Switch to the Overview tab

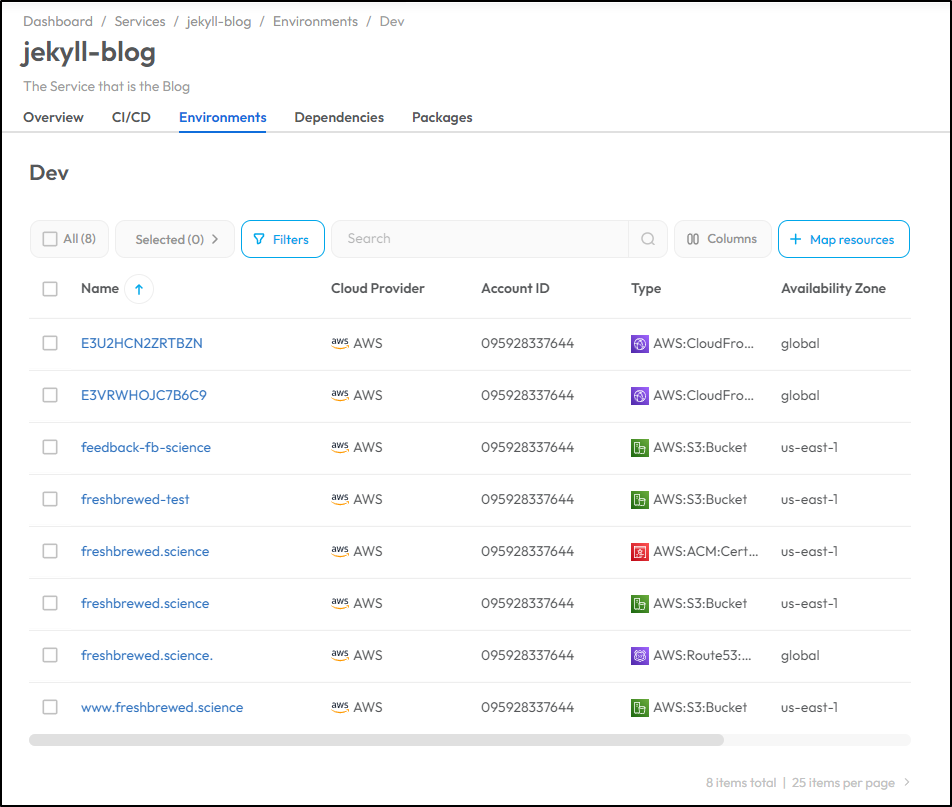[53, 117]
